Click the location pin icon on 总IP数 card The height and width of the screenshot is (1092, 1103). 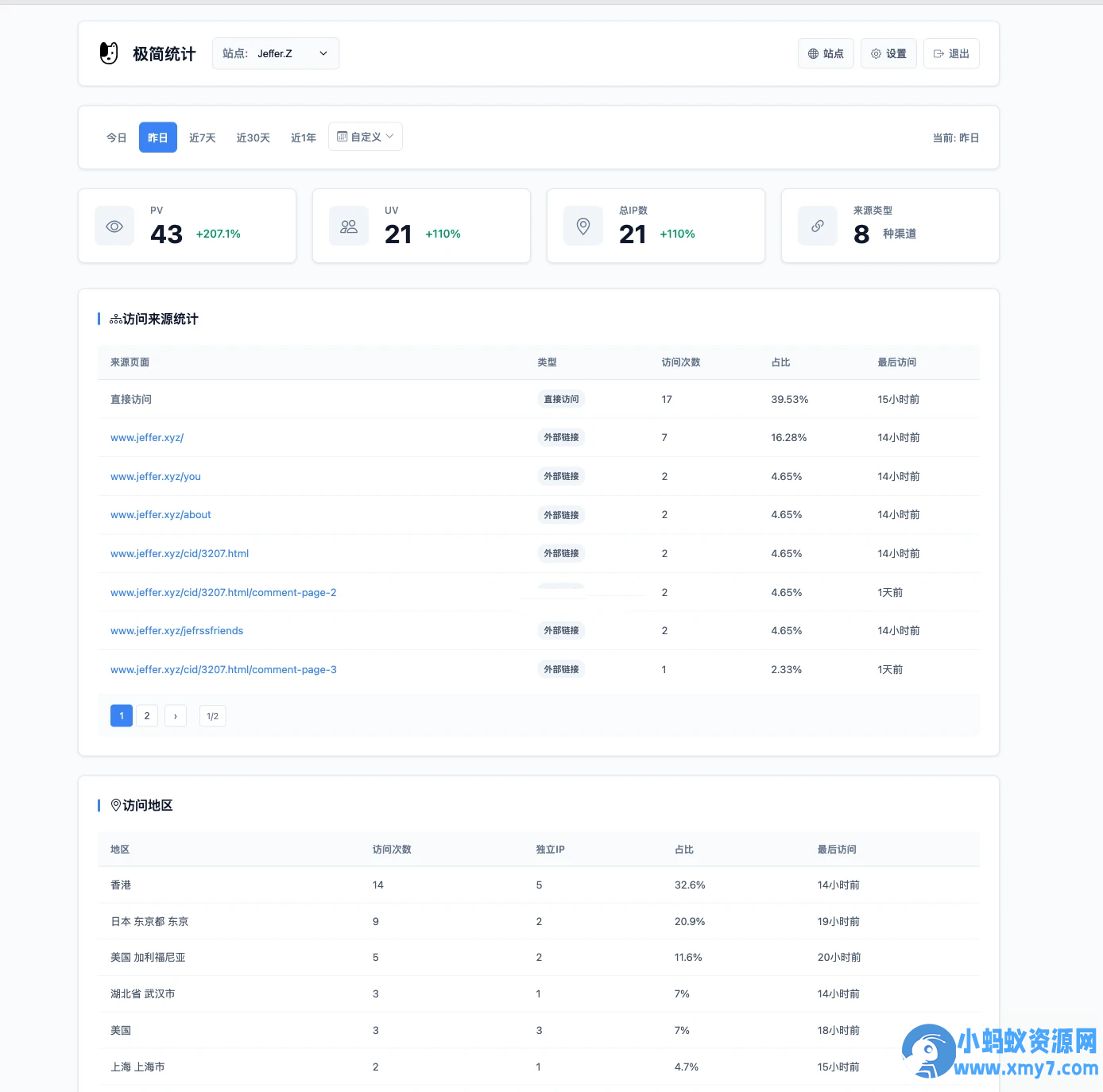click(582, 226)
